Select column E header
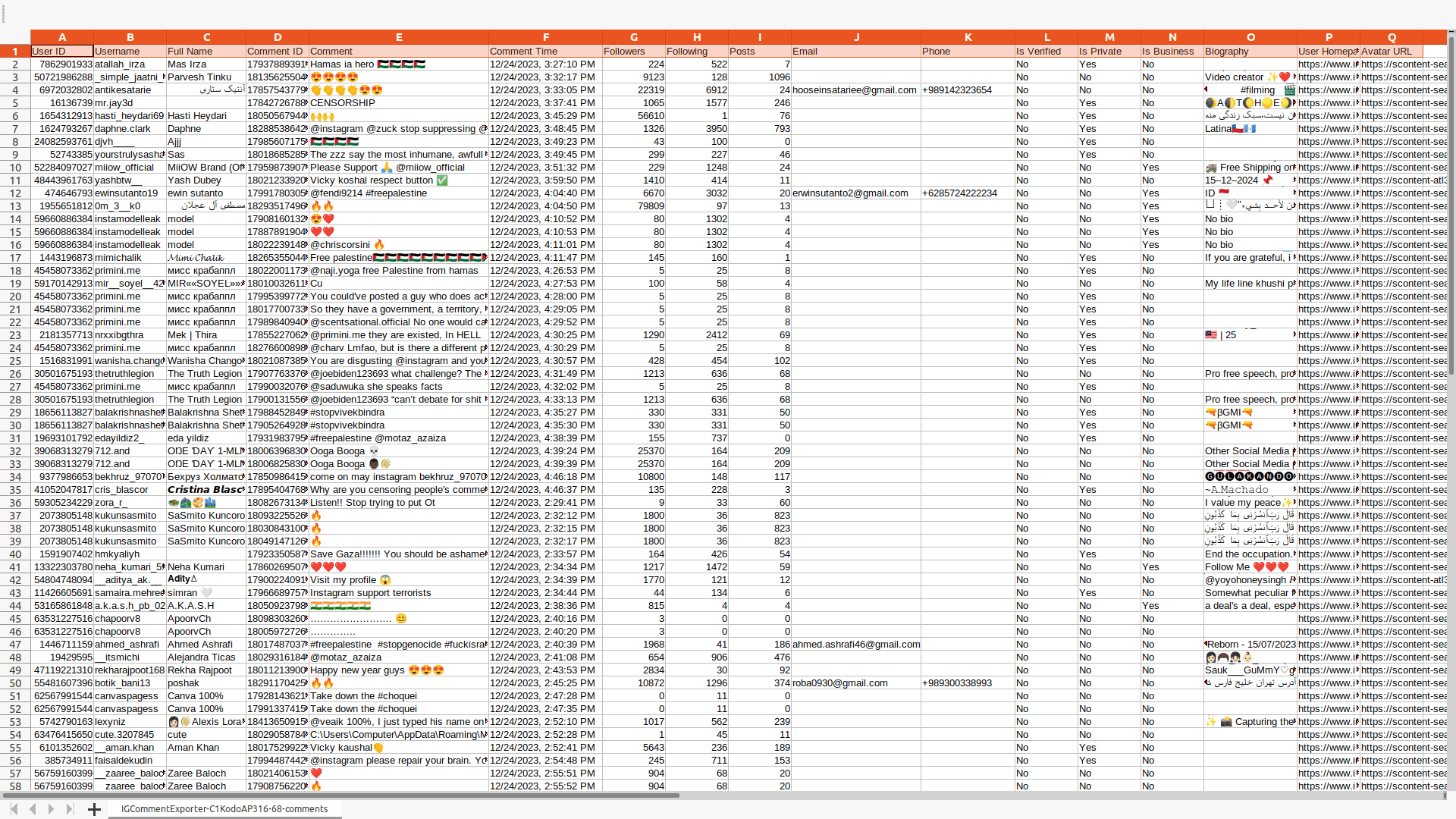The image size is (1456, 819). (399, 37)
